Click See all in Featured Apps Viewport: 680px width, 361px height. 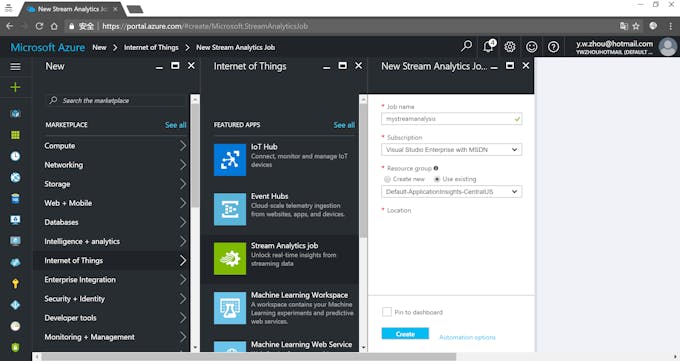[344, 125]
